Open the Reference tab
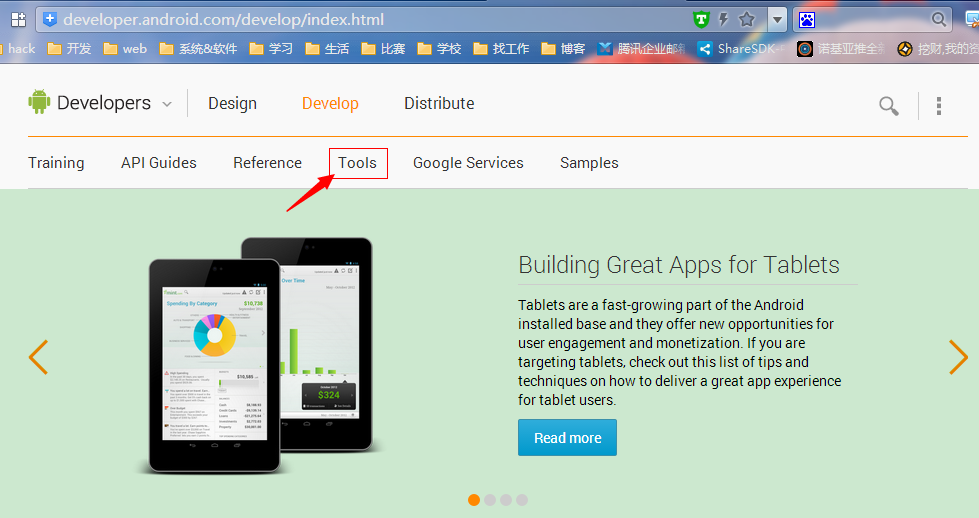979x518 pixels. coord(267,163)
